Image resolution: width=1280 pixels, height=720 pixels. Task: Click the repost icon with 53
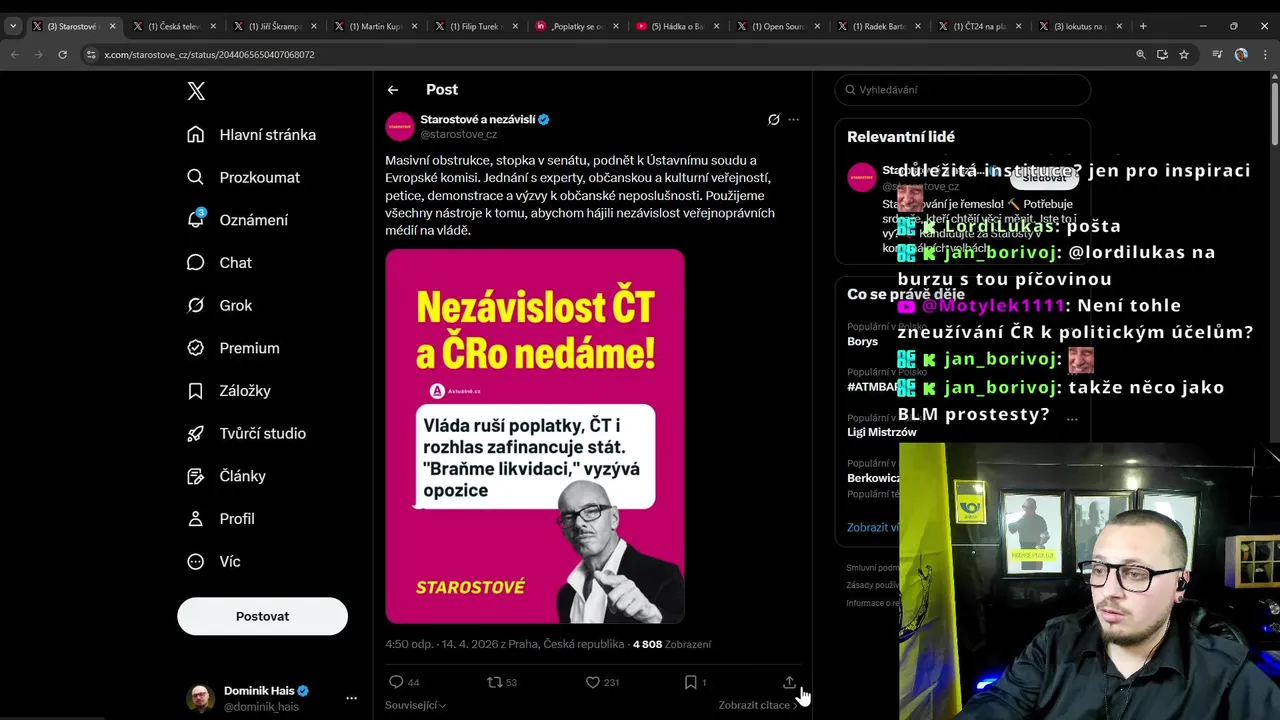494,682
